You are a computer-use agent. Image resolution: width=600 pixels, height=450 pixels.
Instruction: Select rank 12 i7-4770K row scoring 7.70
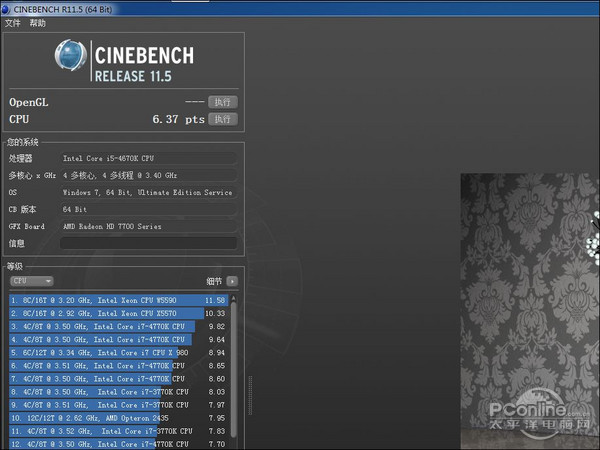119,444
